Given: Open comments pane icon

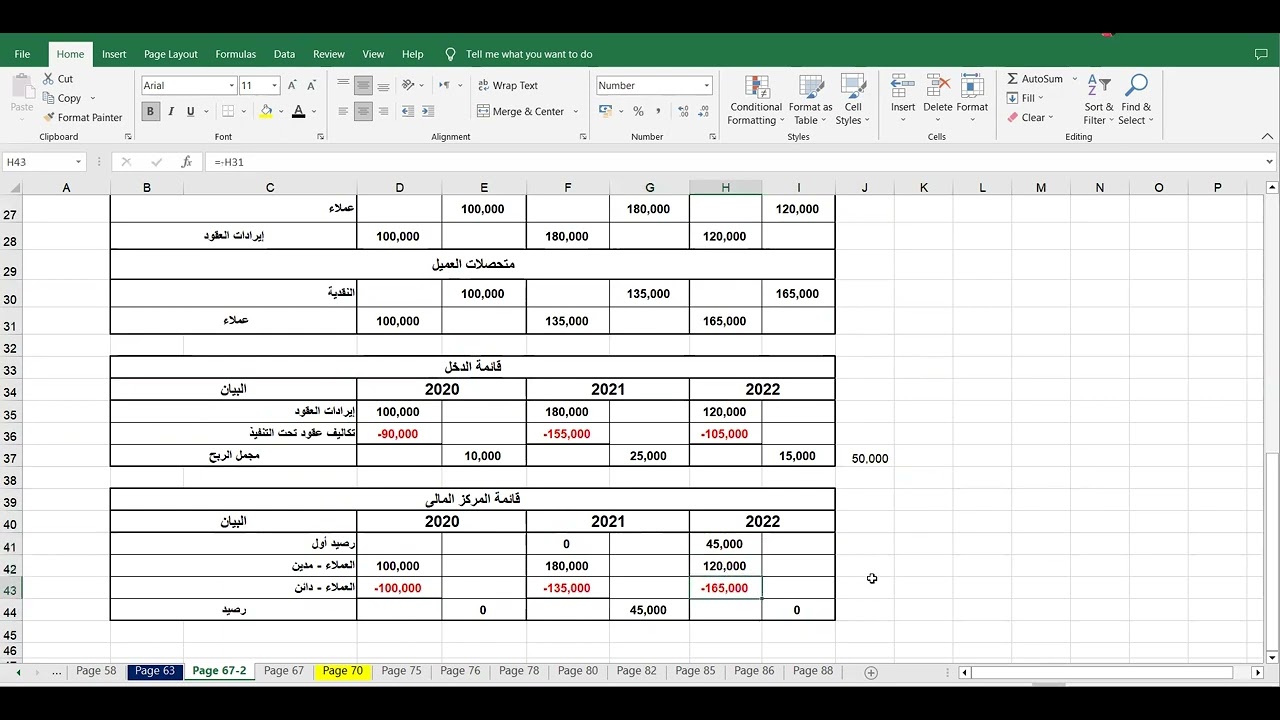Looking at the screenshot, I should (x=1260, y=54).
